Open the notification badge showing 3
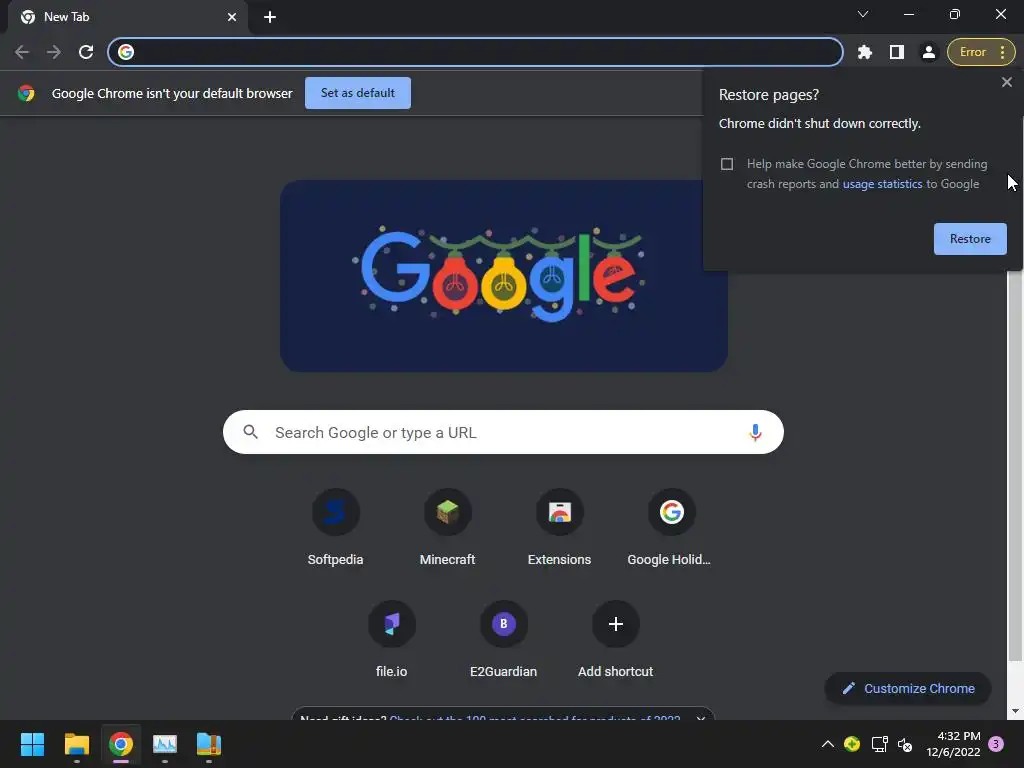Viewport: 1024px width, 768px height. [x=996, y=743]
